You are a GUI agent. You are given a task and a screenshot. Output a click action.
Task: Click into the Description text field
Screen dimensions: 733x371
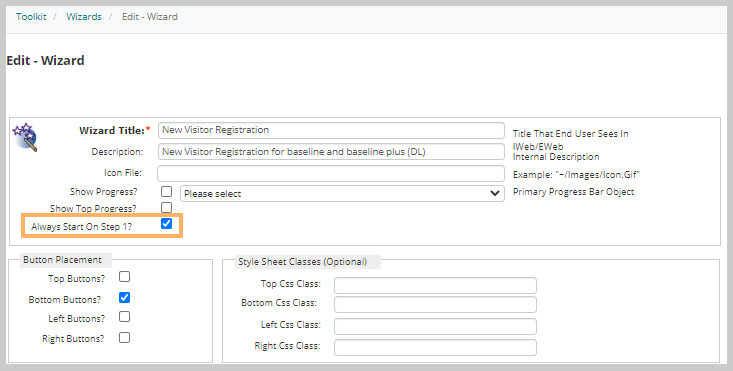(331, 152)
